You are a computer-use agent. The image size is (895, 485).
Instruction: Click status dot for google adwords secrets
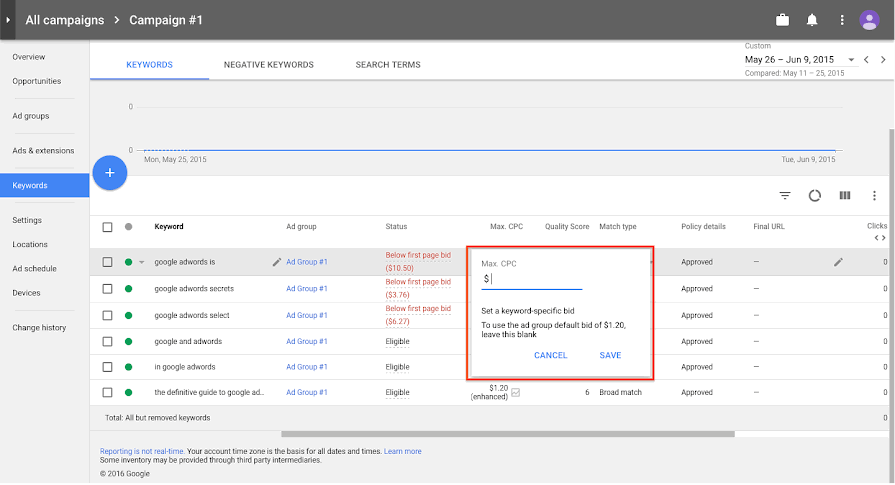click(x=128, y=289)
